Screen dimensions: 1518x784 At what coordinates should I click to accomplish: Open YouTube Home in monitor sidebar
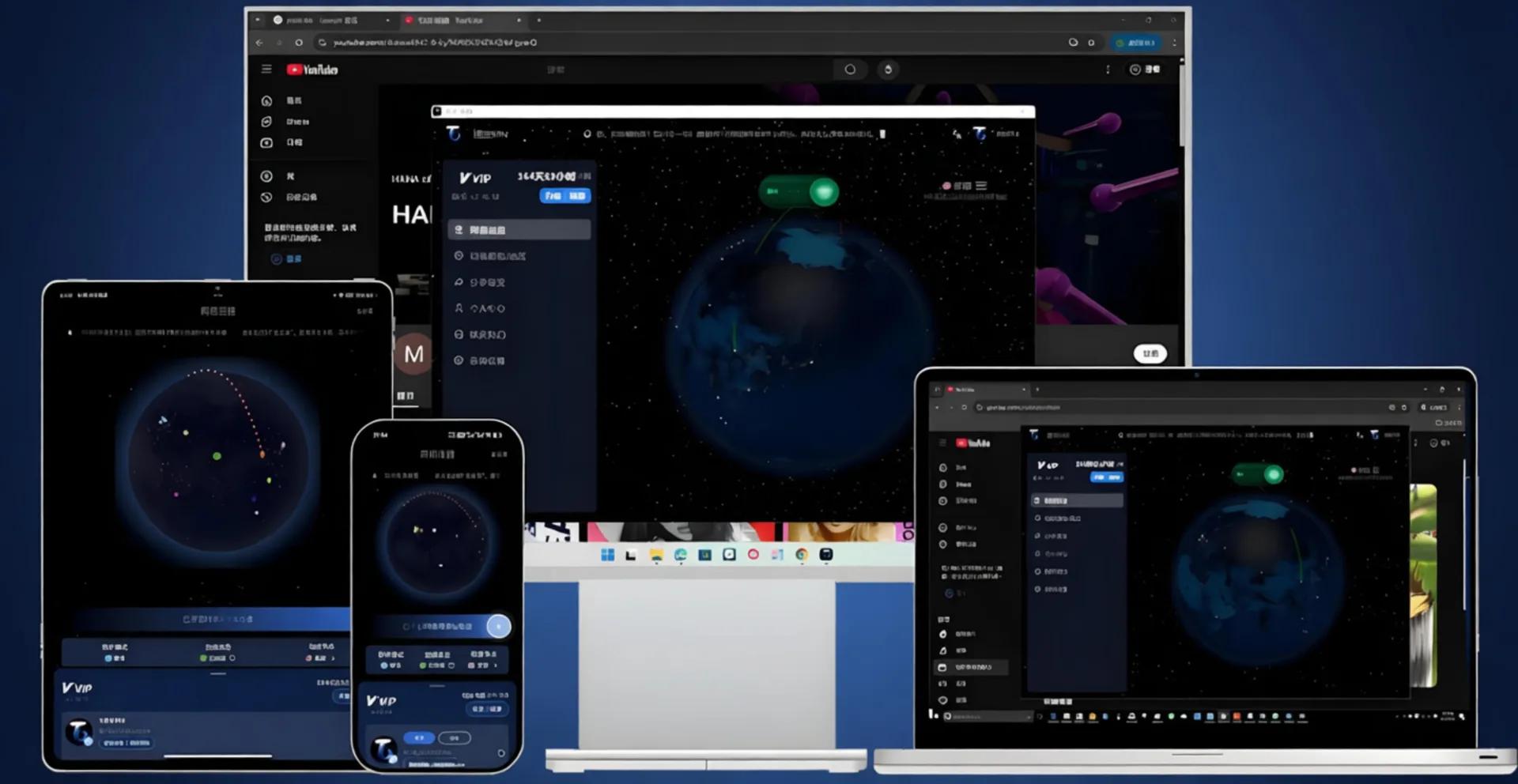tap(283, 100)
